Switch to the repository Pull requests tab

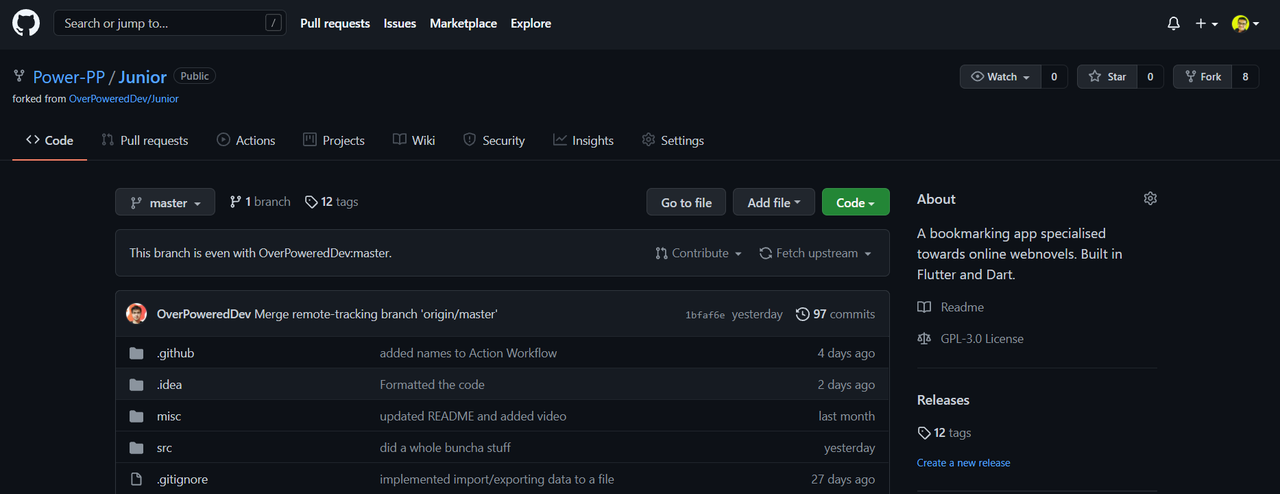[x=144, y=140]
